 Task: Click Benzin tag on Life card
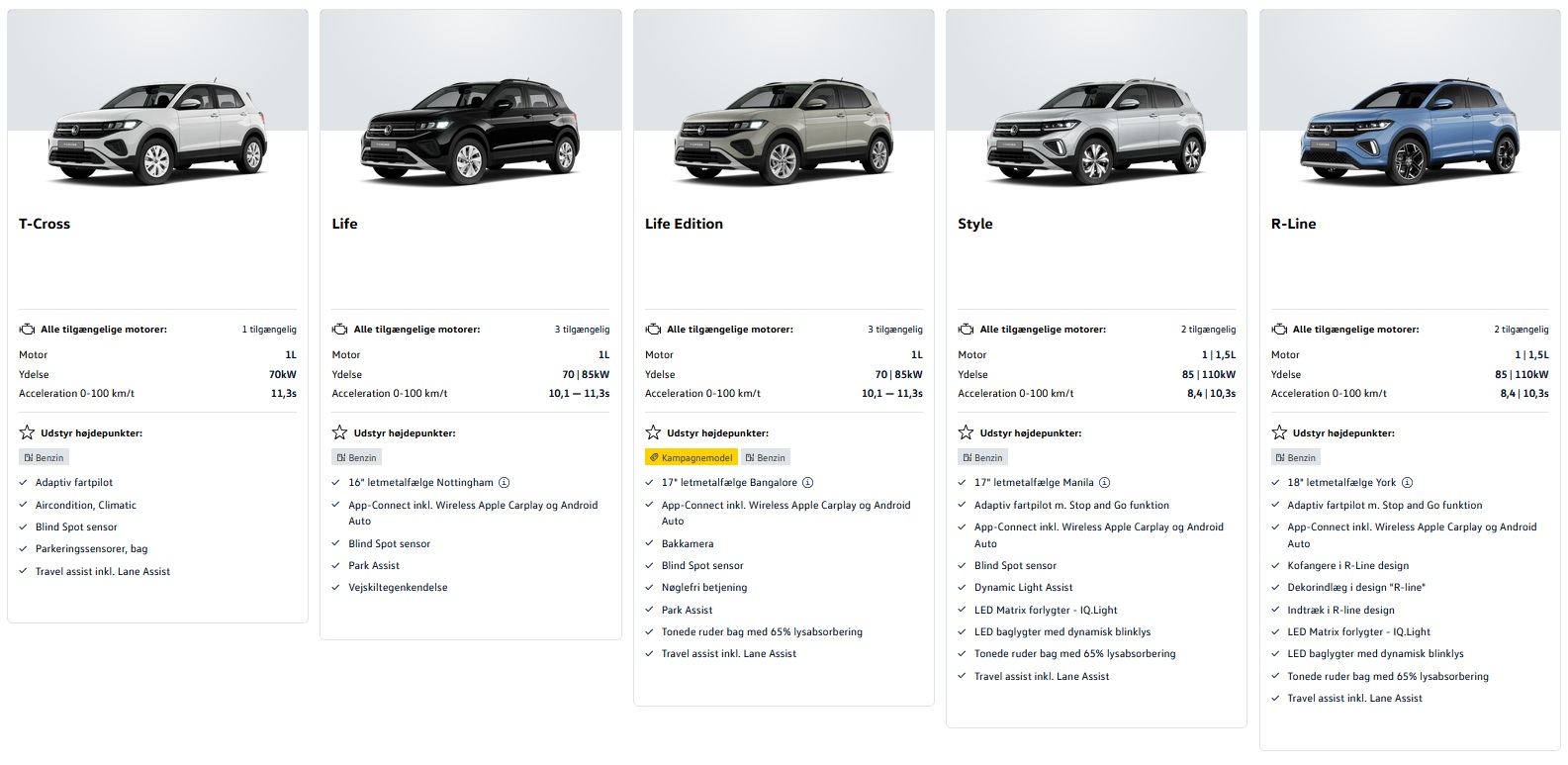click(356, 458)
